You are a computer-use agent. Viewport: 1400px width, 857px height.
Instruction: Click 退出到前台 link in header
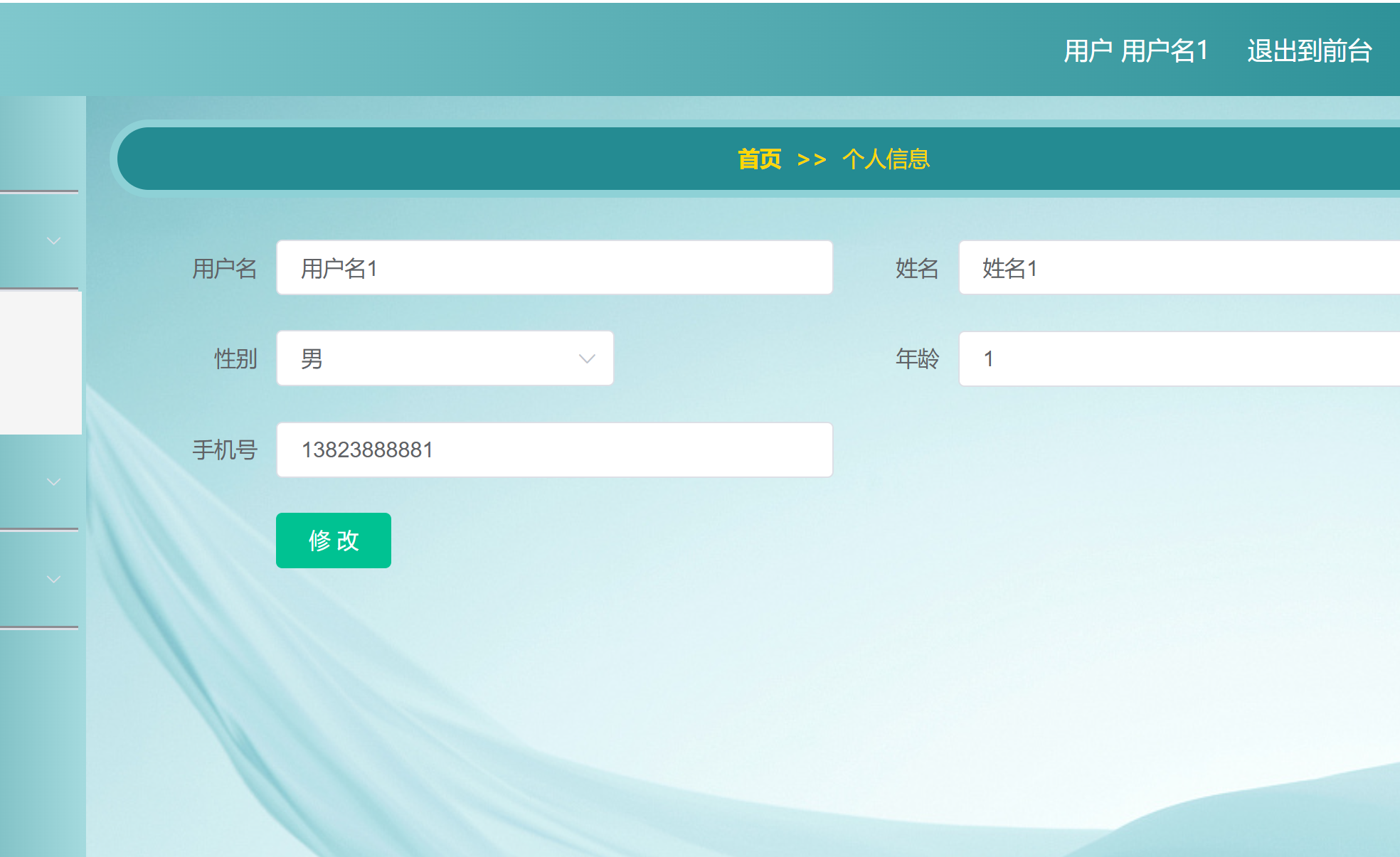coord(1309,51)
